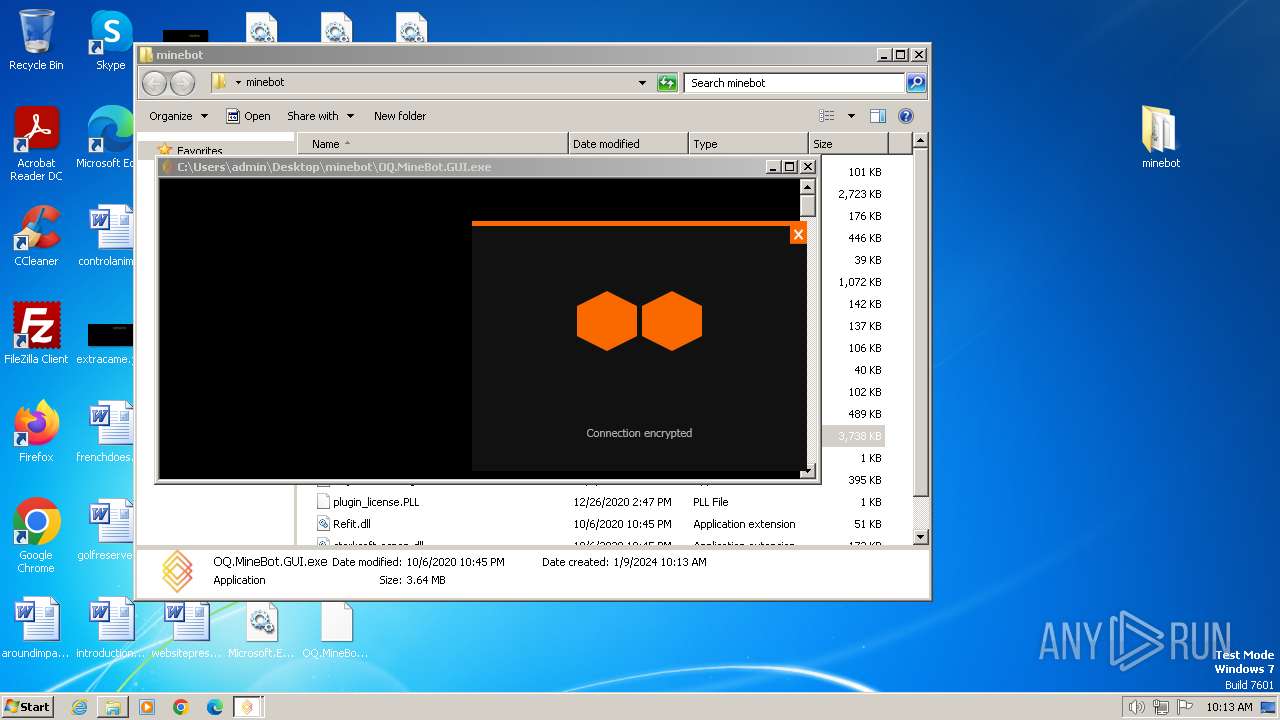Image resolution: width=1280 pixels, height=720 pixels.
Task: Open Recycle Bin on desktop
Action: click(x=36, y=40)
